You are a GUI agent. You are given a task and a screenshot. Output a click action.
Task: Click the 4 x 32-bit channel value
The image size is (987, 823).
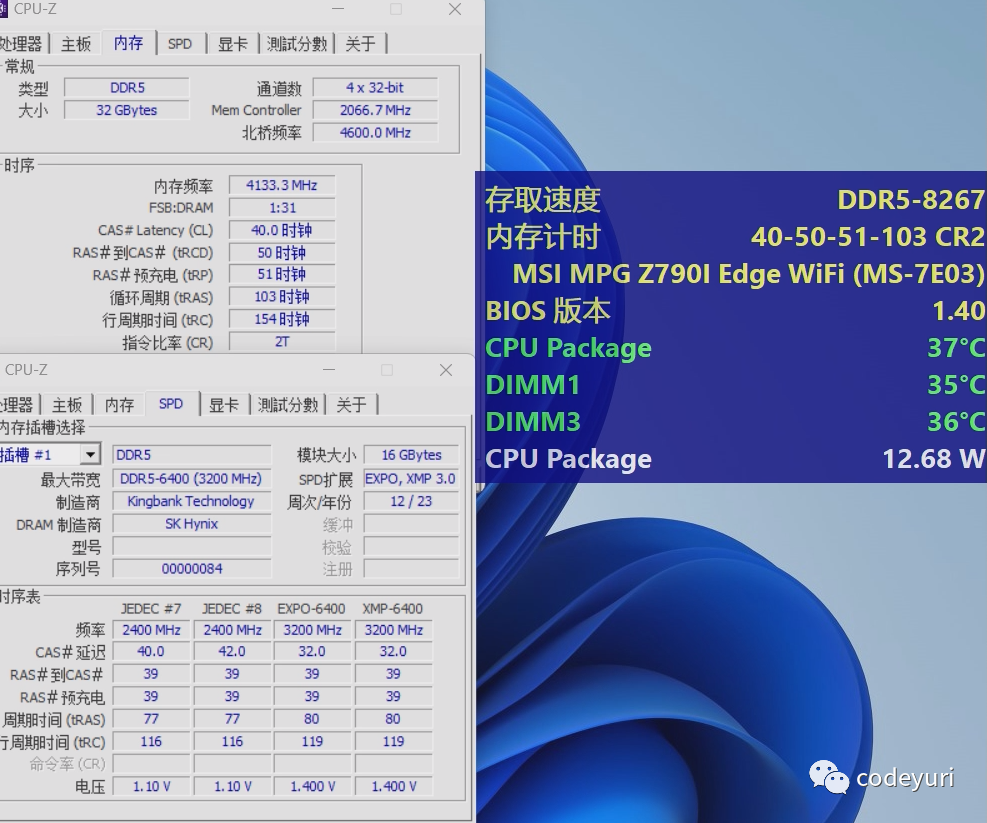375,88
